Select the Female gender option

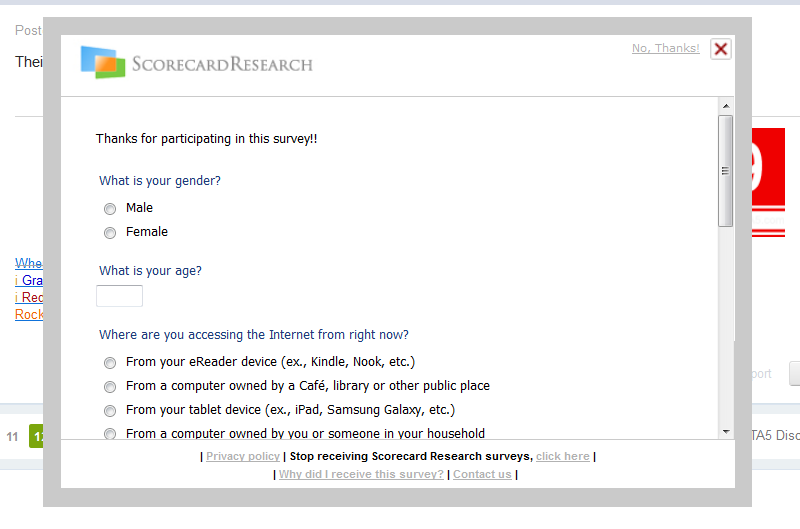(x=110, y=233)
